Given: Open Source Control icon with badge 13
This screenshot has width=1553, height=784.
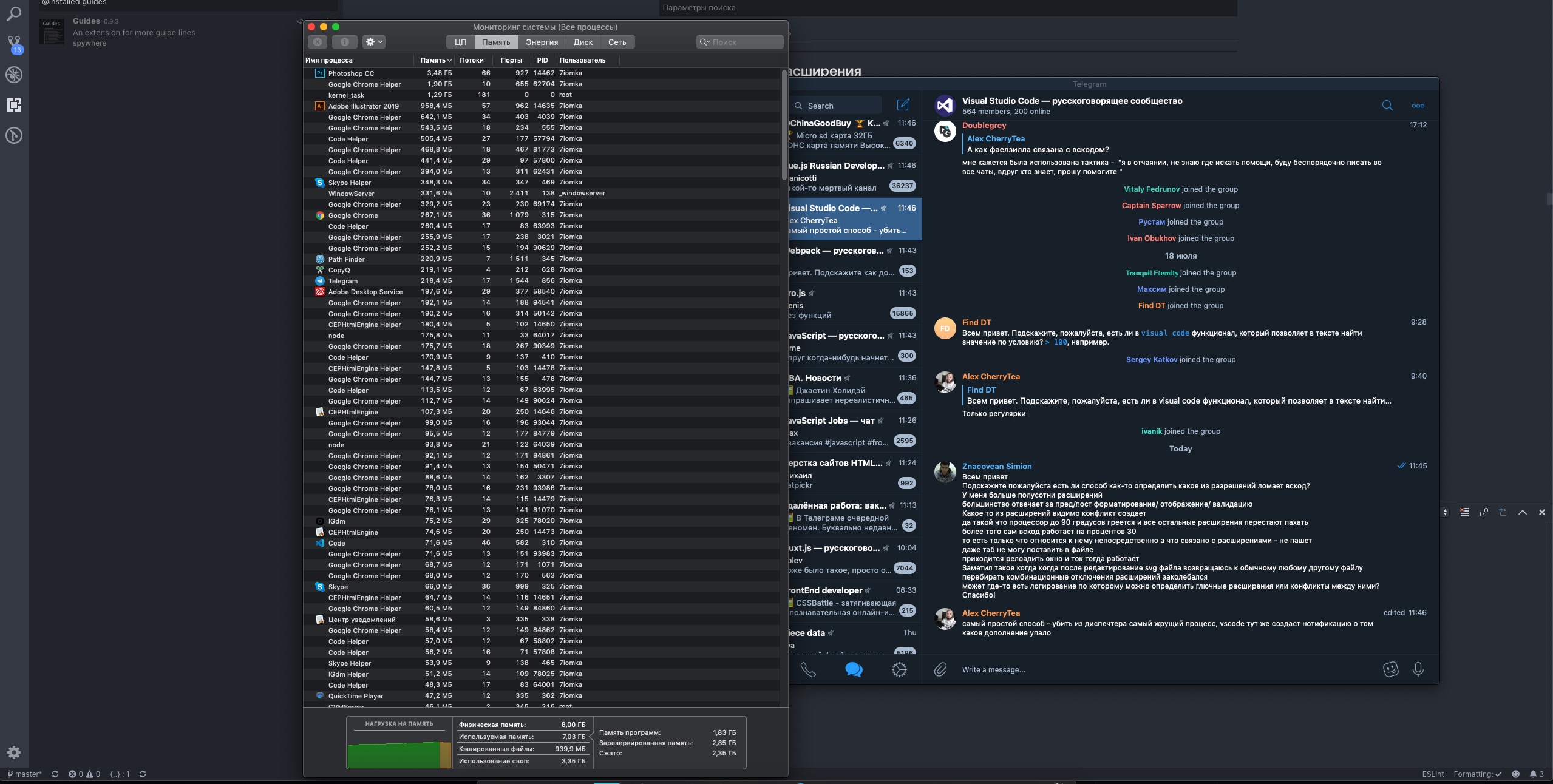Looking at the screenshot, I should click(x=14, y=44).
